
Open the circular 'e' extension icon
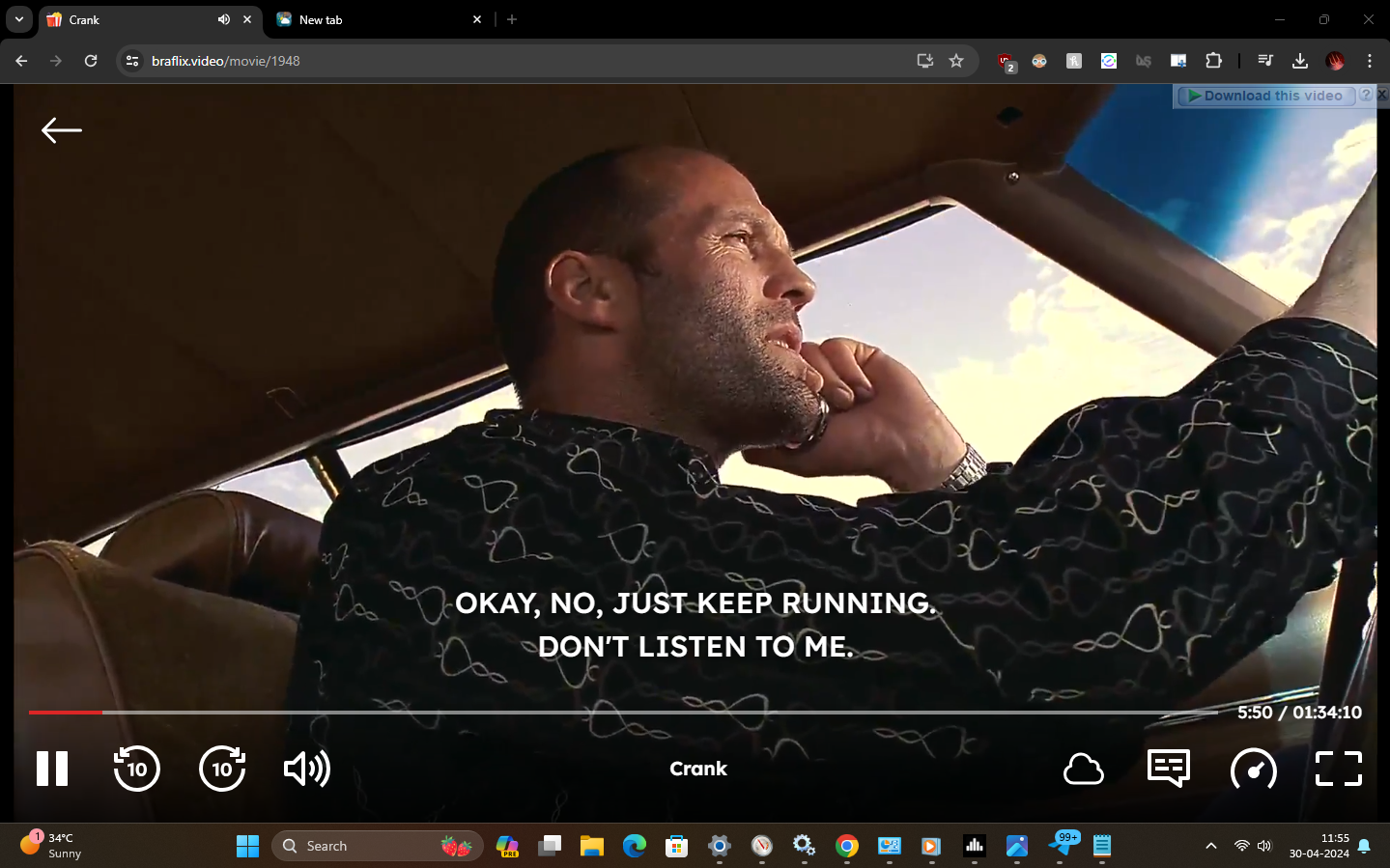pyautogui.click(x=1109, y=61)
